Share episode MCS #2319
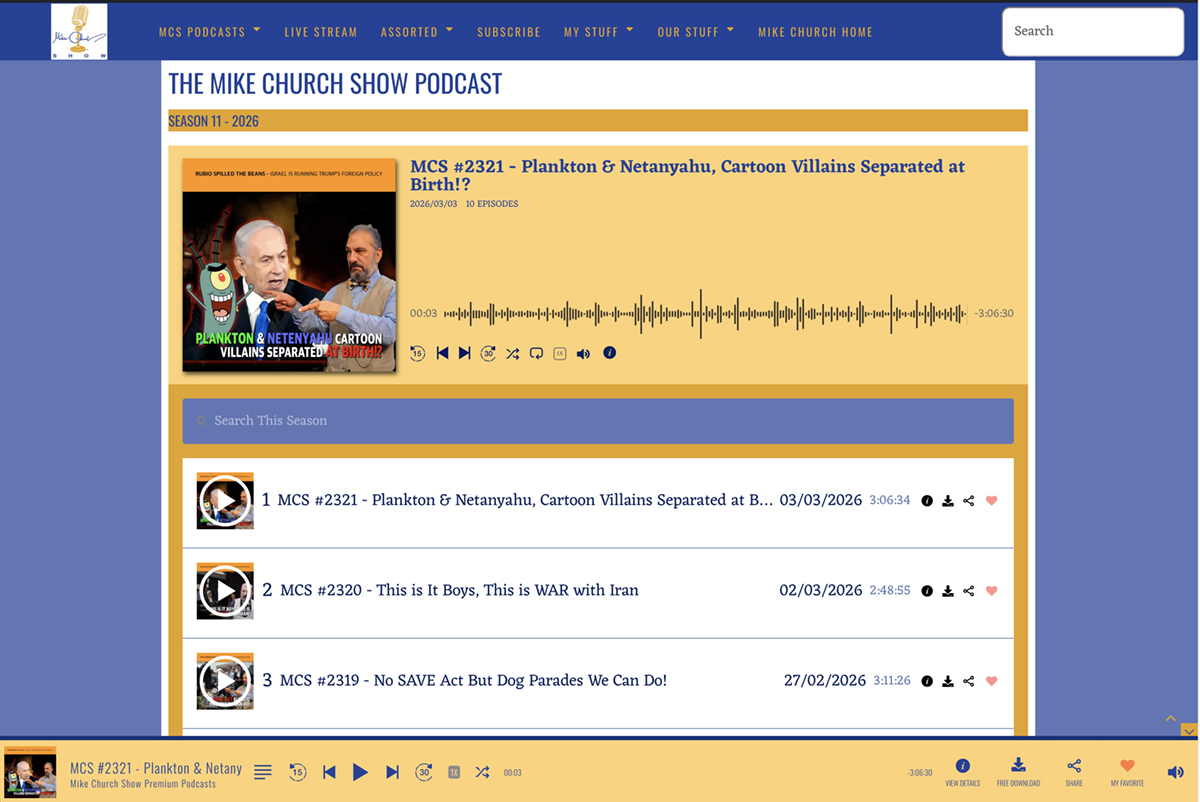 pyautogui.click(x=968, y=681)
